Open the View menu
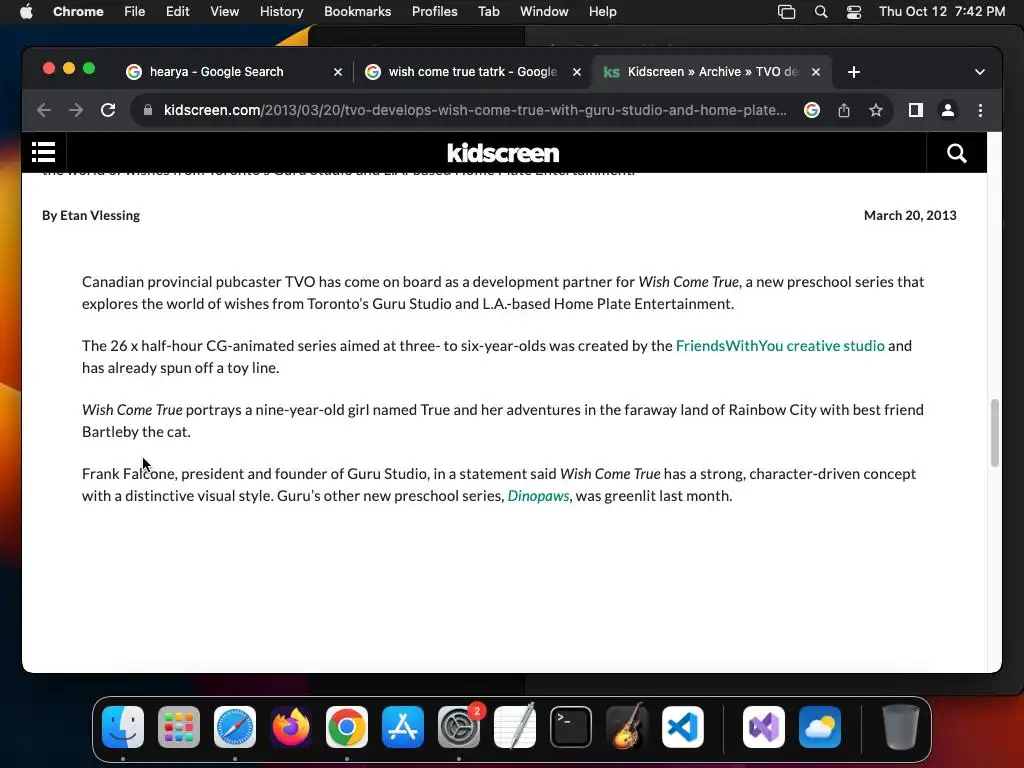 224,12
